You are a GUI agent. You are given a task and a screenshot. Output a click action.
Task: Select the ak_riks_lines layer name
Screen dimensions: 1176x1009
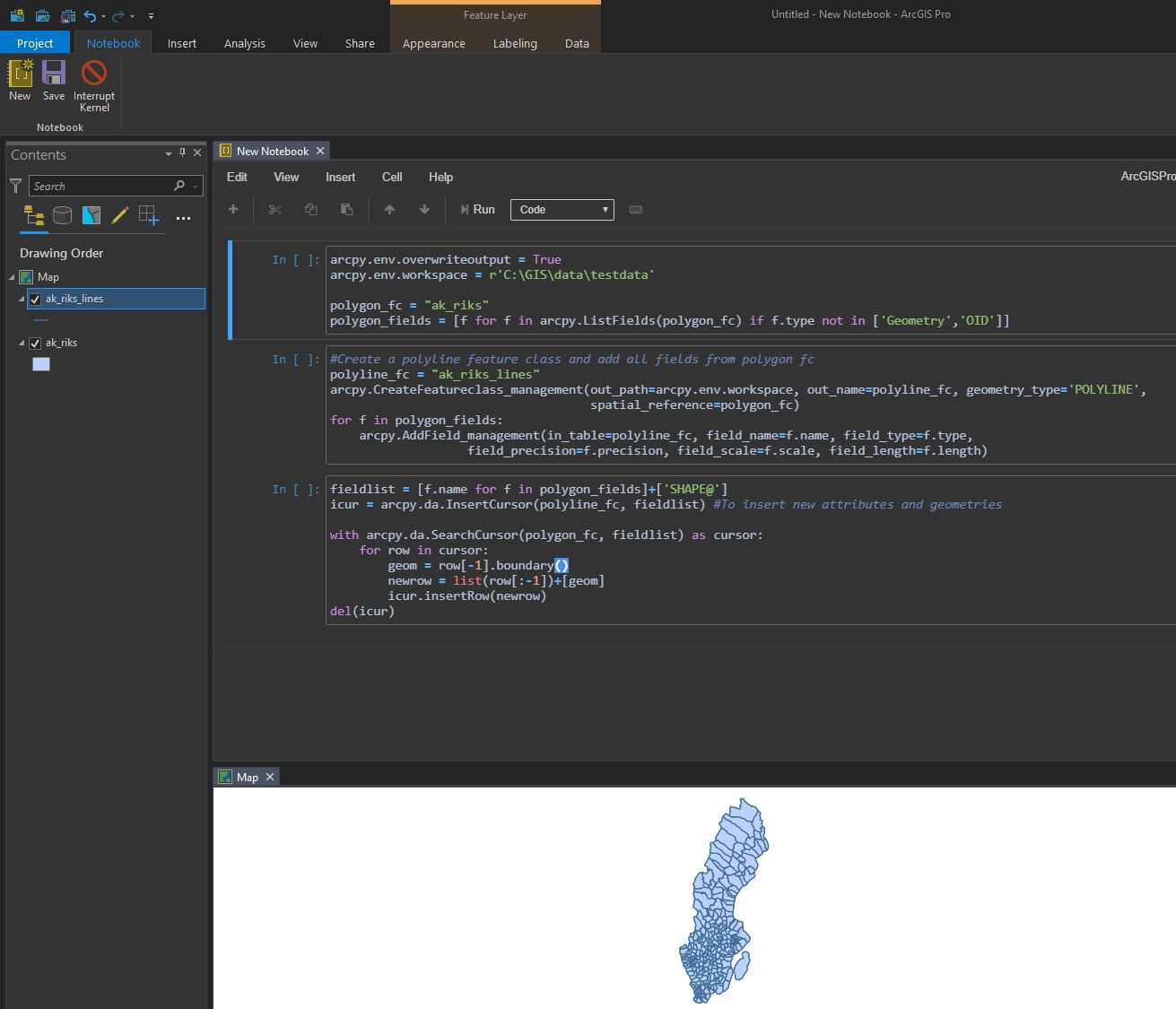74,299
